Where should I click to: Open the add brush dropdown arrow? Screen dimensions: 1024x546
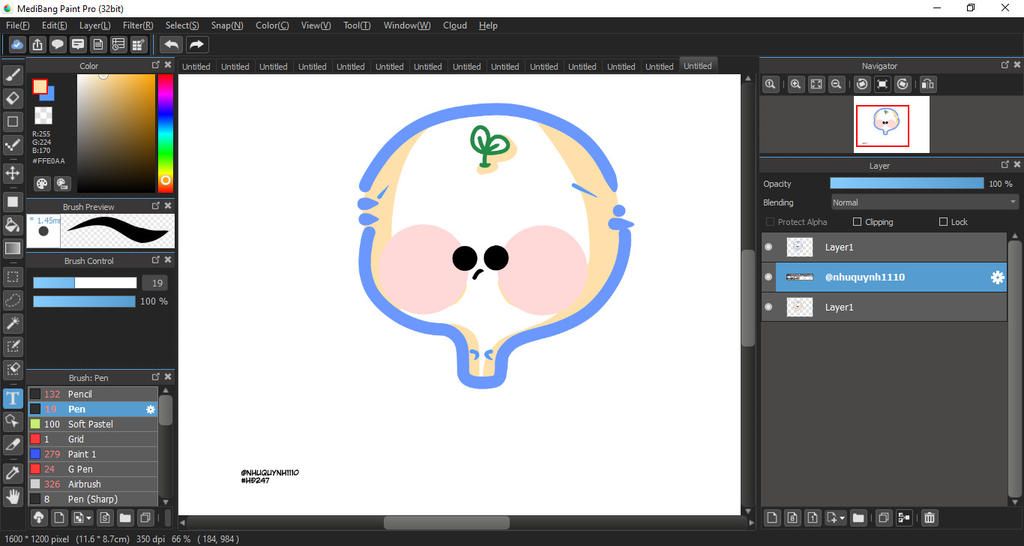point(88,518)
